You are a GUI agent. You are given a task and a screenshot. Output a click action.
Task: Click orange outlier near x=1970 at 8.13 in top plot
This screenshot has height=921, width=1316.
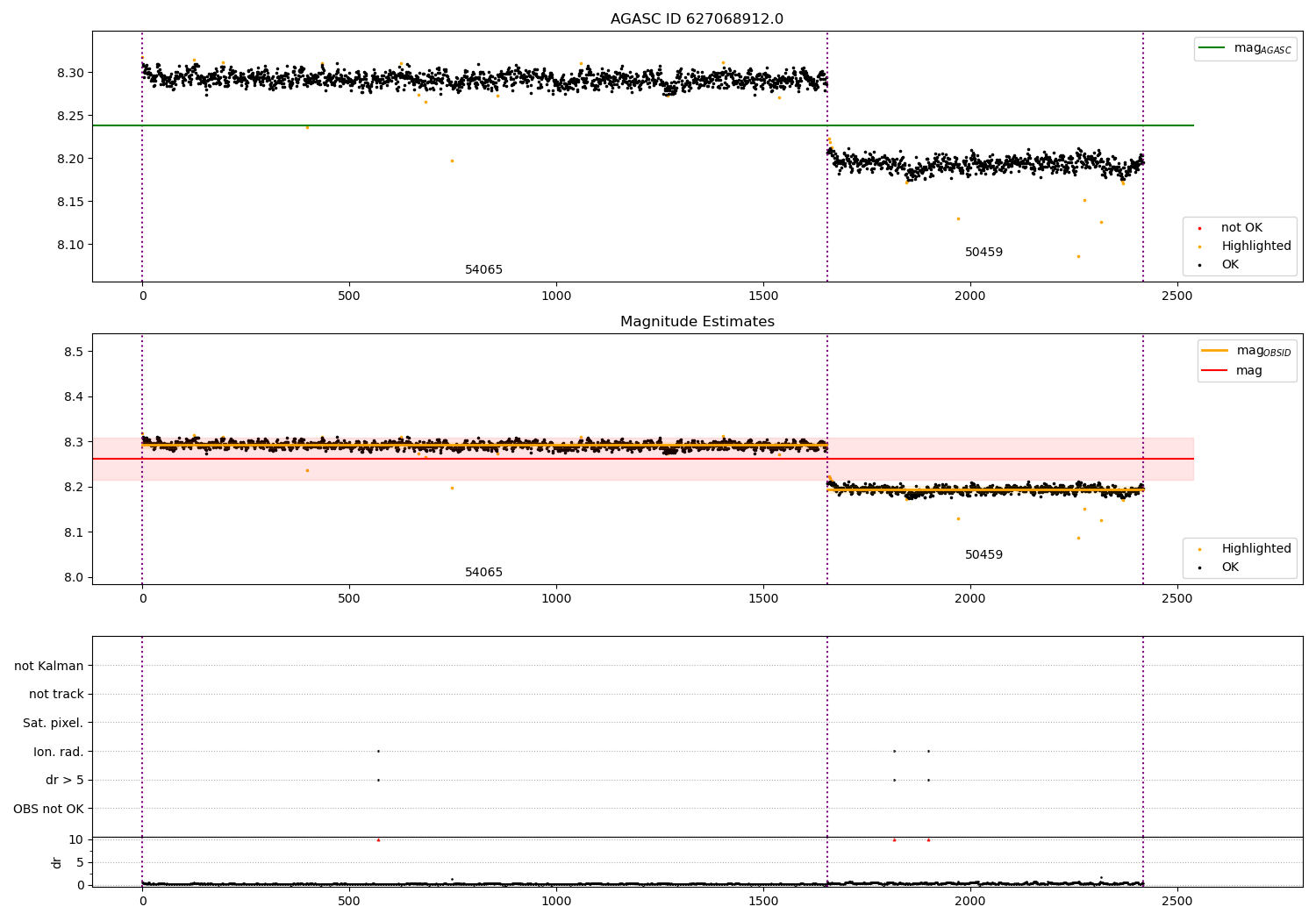click(958, 218)
